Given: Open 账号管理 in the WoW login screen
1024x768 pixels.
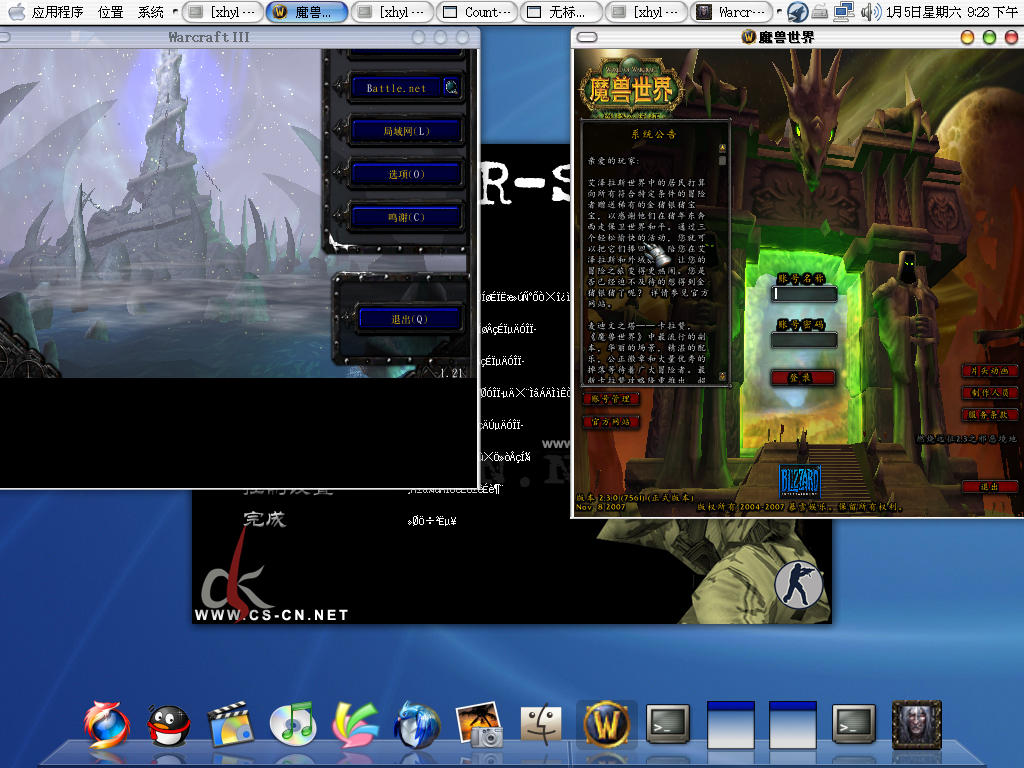Looking at the screenshot, I should pos(611,399).
